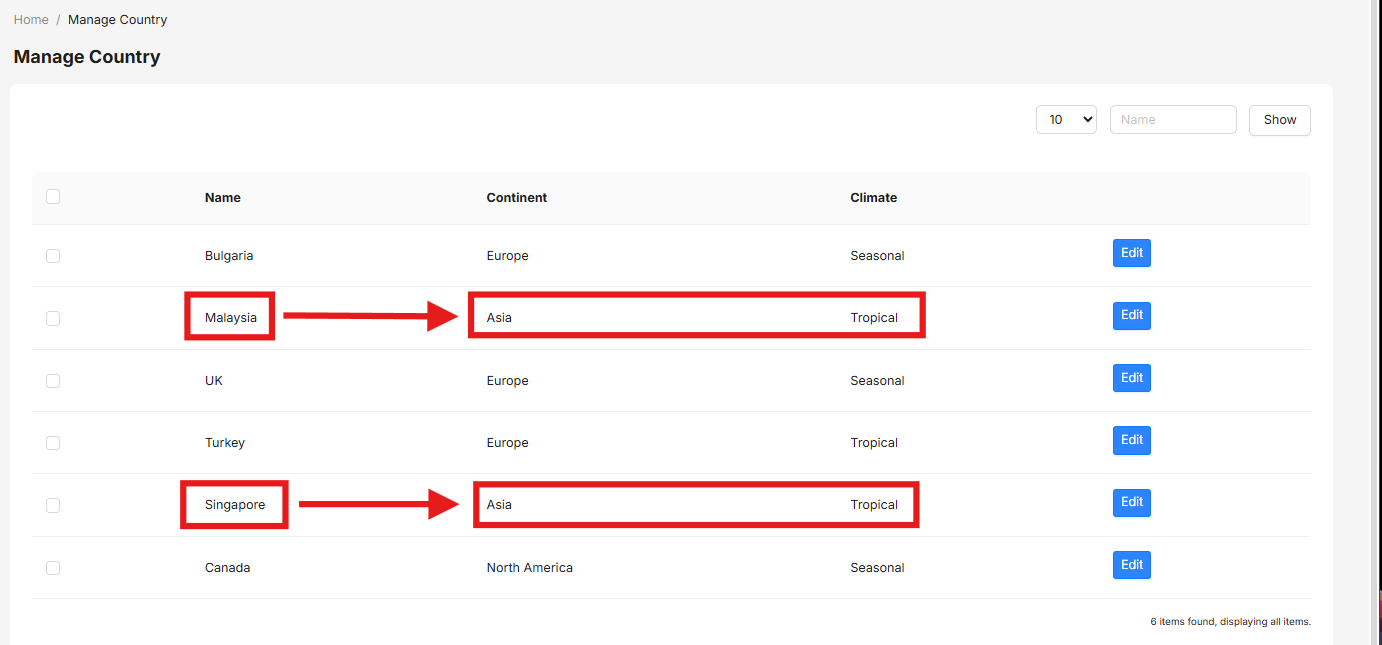Click the Home breadcrumb link
Screen dimensions: 1382x645
31,20
